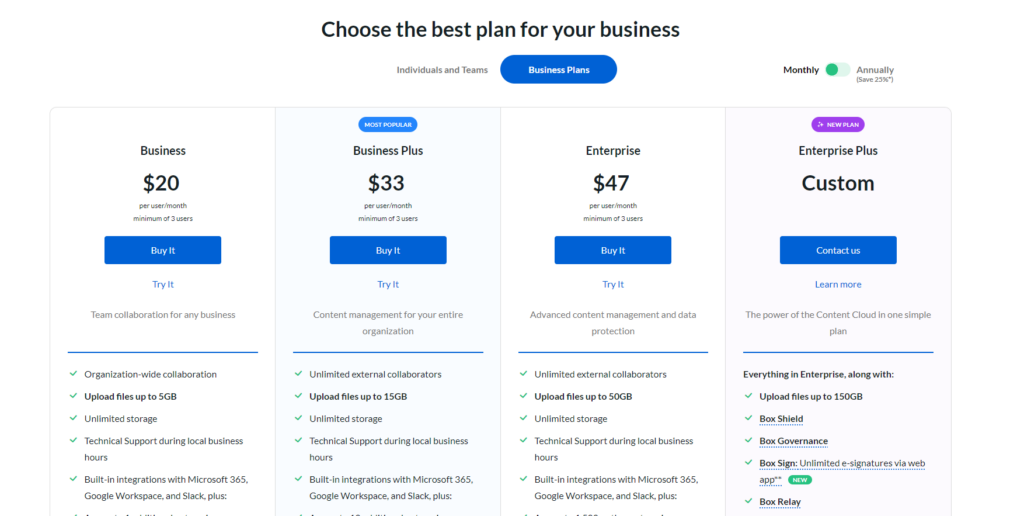Click Contact us for Enterprise Plus

pyautogui.click(x=838, y=250)
